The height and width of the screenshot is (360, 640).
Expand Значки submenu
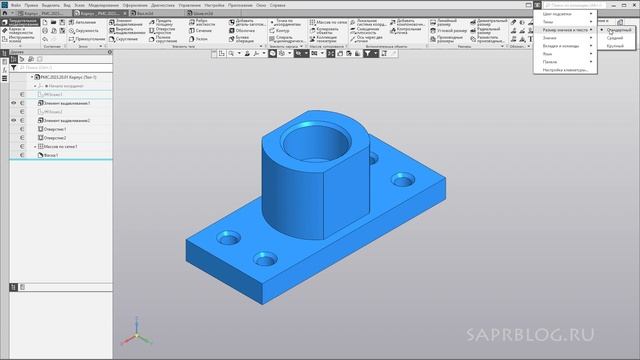[565, 38]
